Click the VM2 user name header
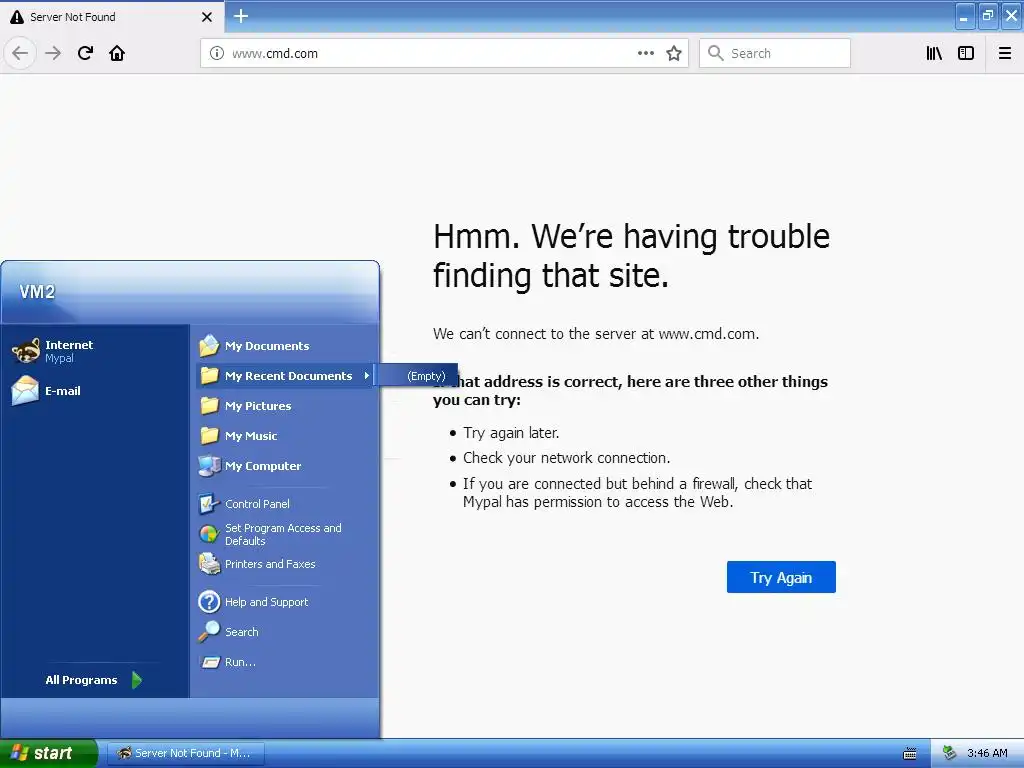1024x768 pixels. [x=37, y=292]
